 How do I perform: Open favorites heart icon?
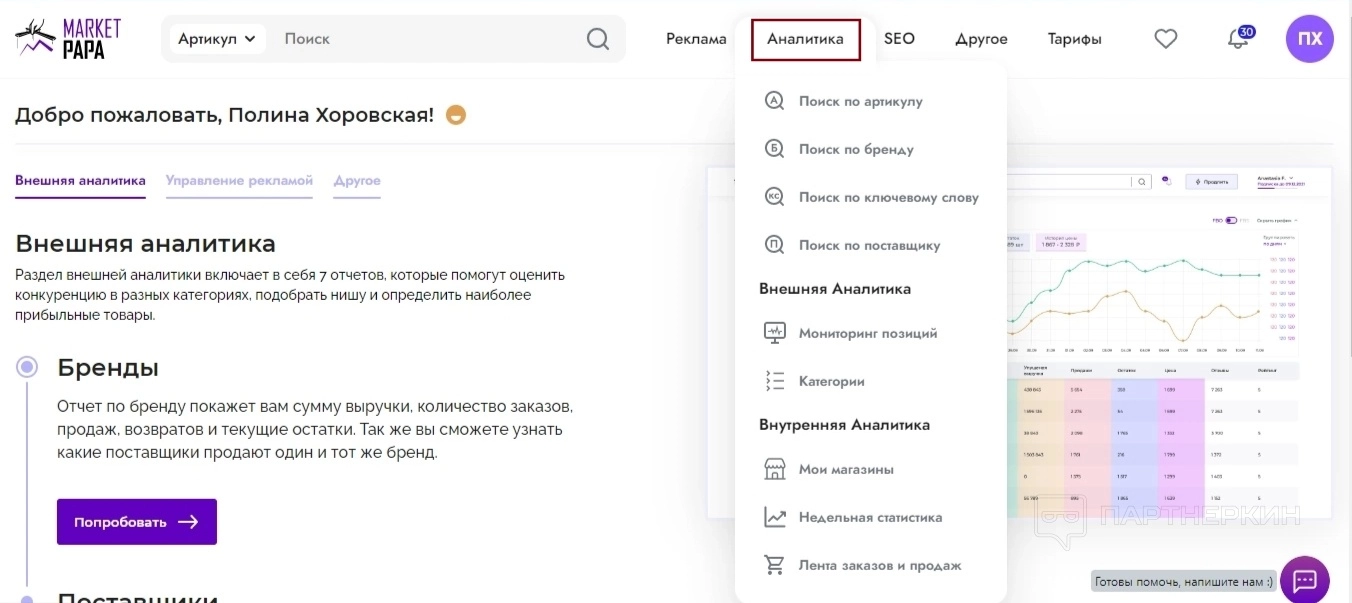[x=1165, y=39]
